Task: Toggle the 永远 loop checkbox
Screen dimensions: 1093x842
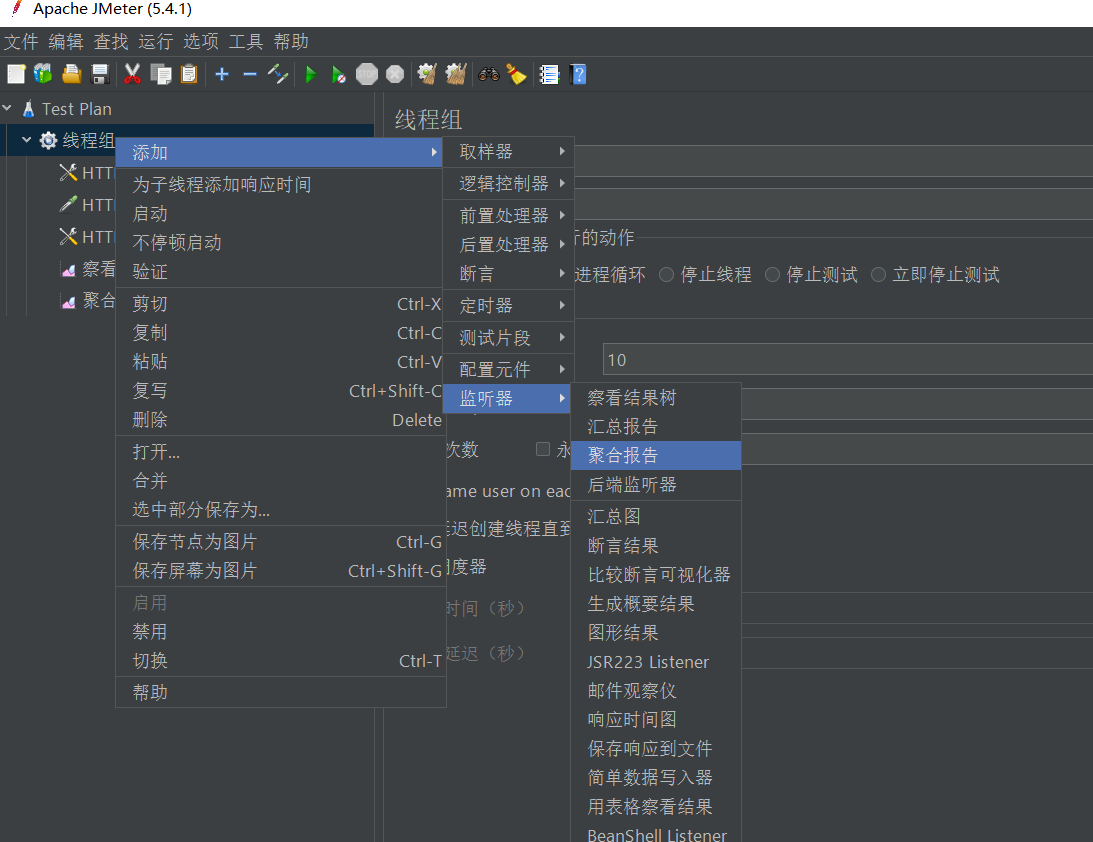Action: tap(543, 449)
